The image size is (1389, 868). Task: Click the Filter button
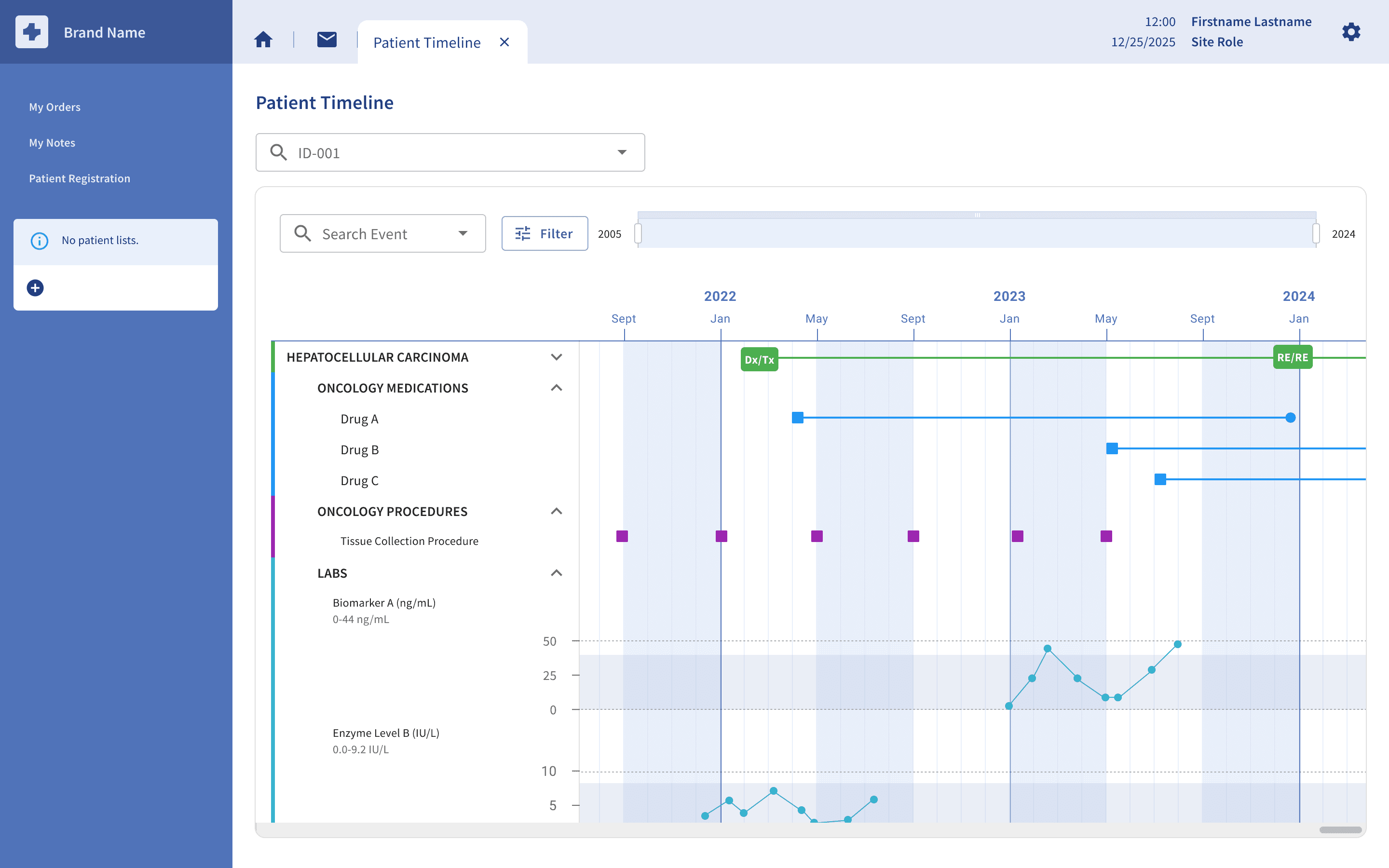coord(545,233)
